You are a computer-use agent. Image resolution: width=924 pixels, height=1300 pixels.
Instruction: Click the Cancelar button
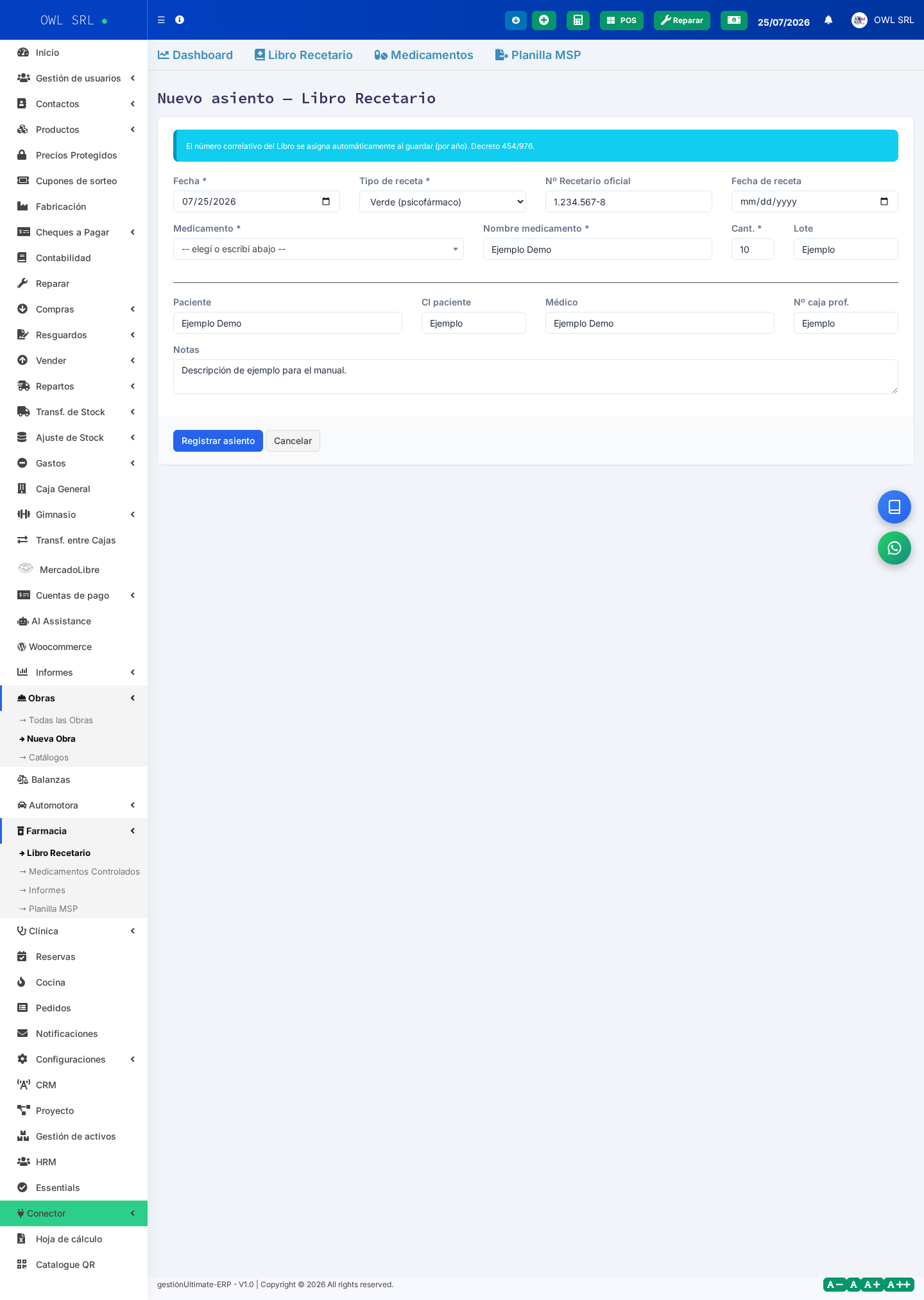coord(293,441)
